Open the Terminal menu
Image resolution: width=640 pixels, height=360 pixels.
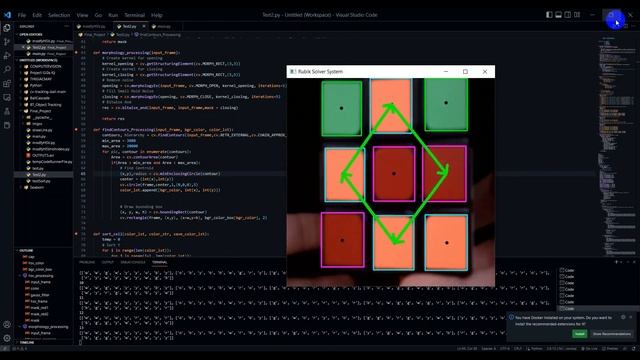click(135, 15)
